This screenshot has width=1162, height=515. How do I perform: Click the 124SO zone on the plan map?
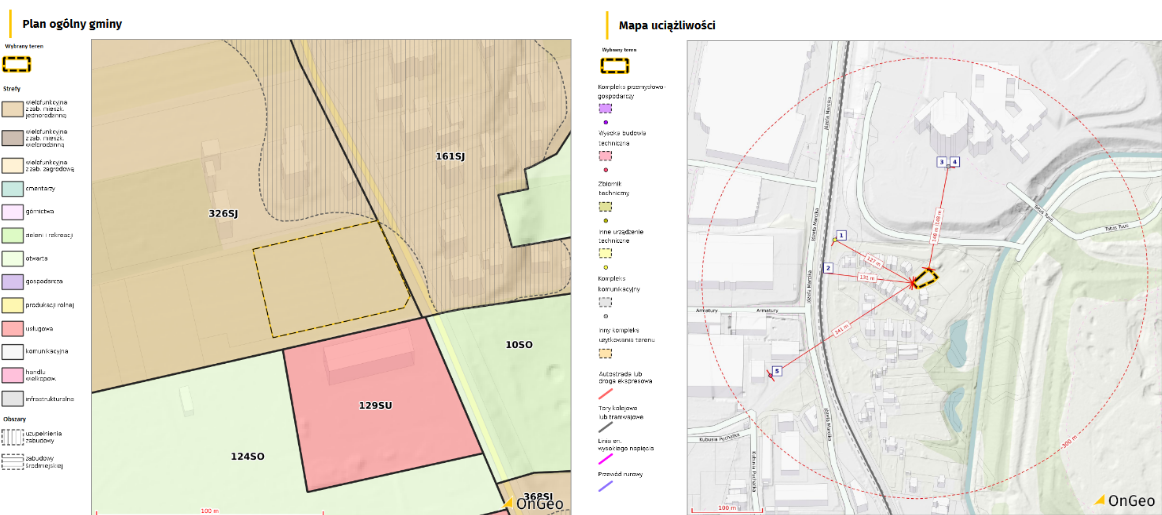coord(247,456)
